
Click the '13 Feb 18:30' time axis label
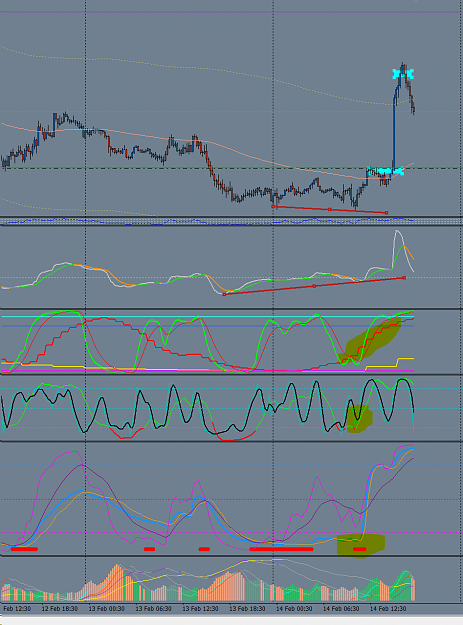click(247, 609)
